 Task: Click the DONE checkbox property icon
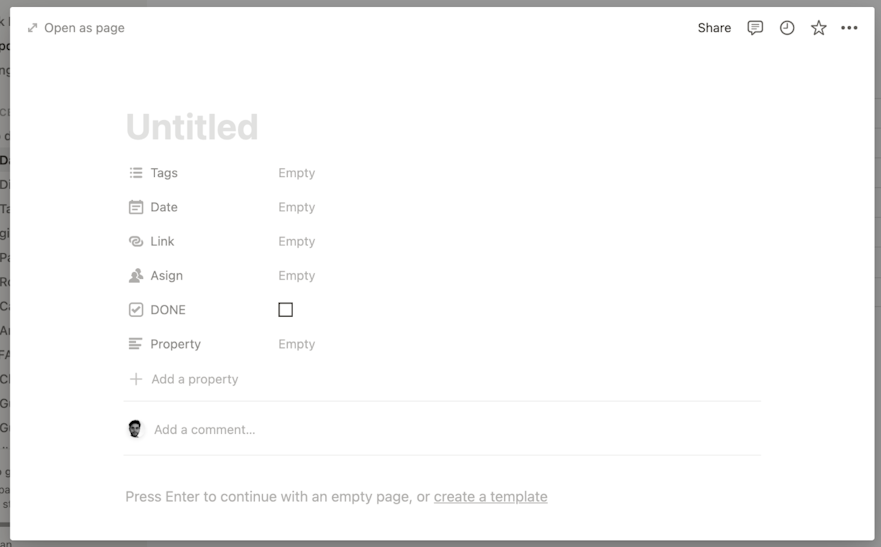136,310
